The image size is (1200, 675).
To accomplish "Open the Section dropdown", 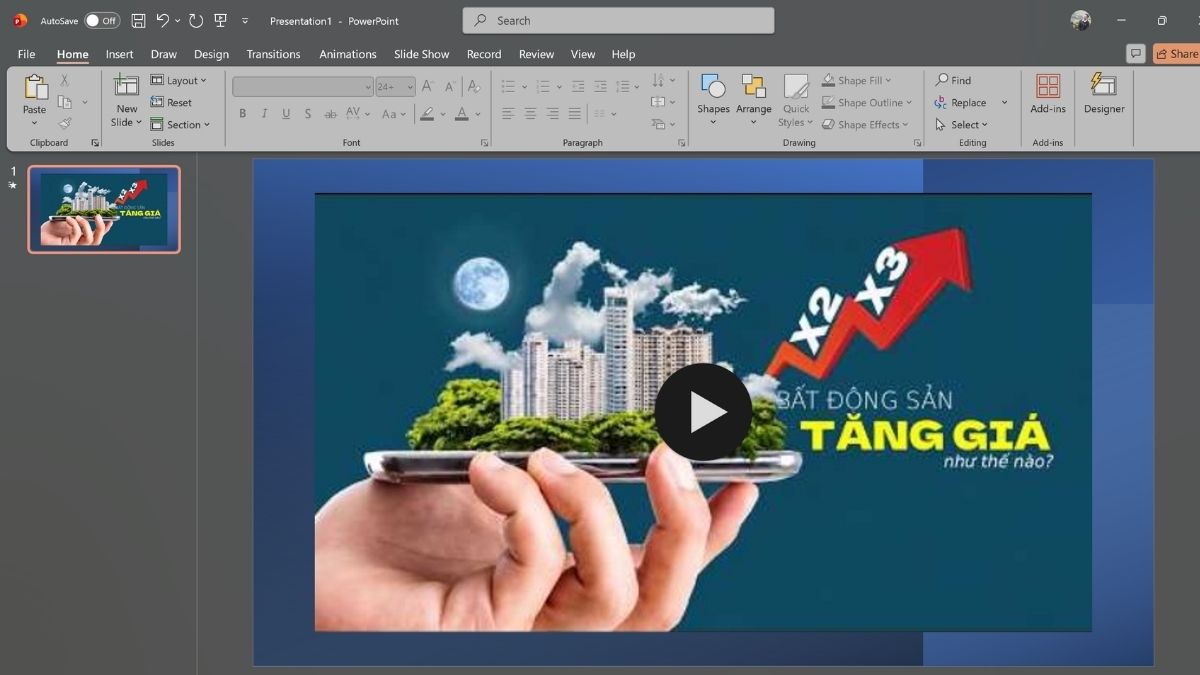I will [x=180, y=124].
